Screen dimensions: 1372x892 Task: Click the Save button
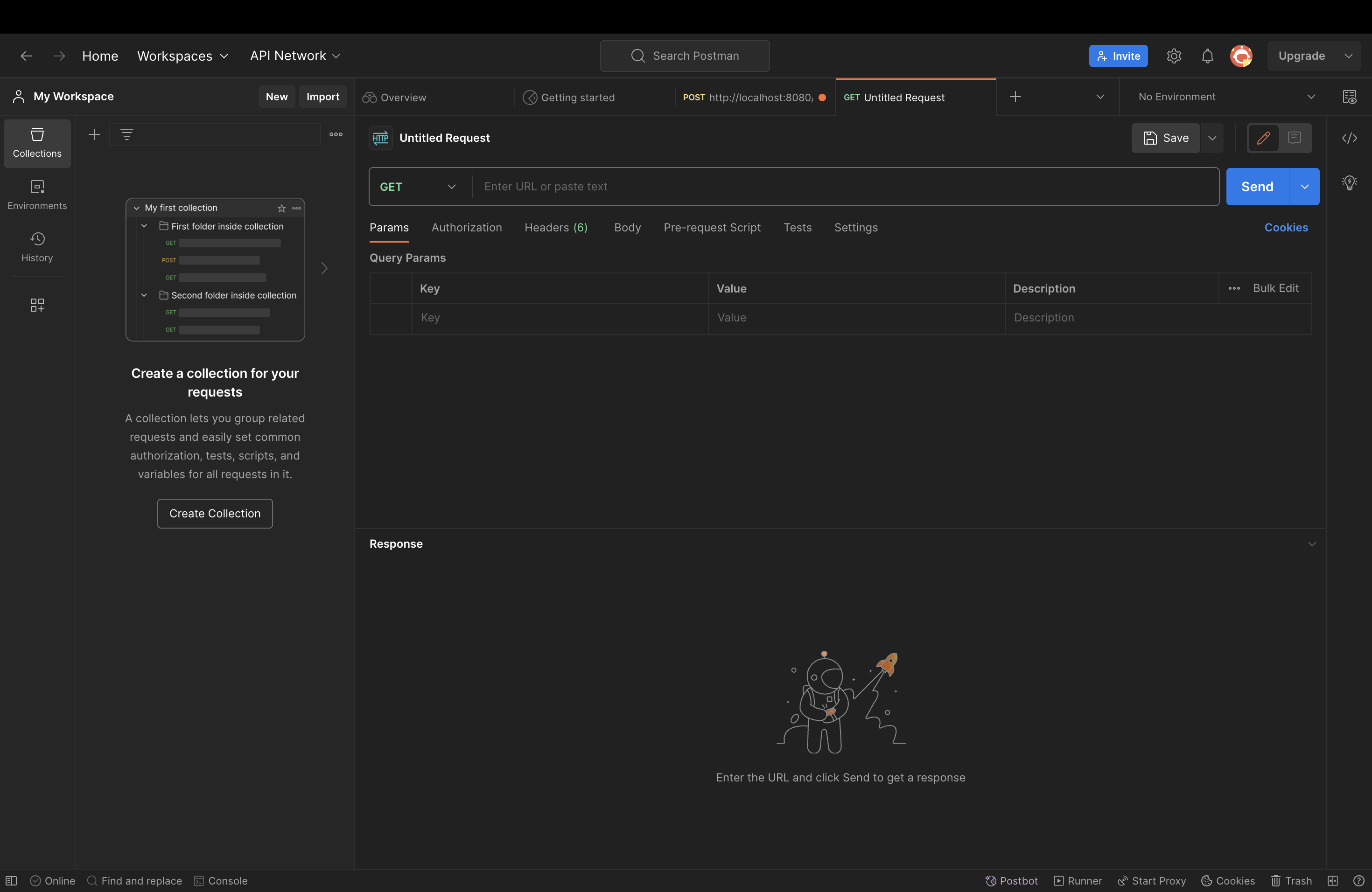click(x=1166, y=138)
